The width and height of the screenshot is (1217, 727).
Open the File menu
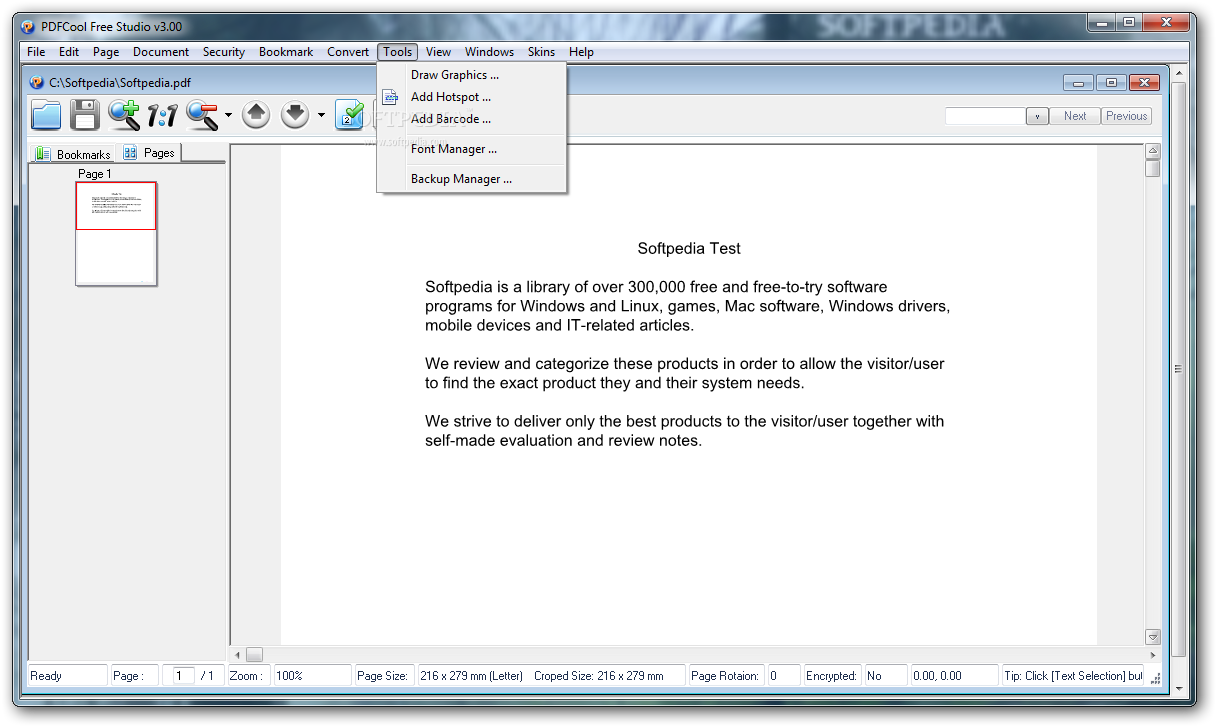point(36,52)
